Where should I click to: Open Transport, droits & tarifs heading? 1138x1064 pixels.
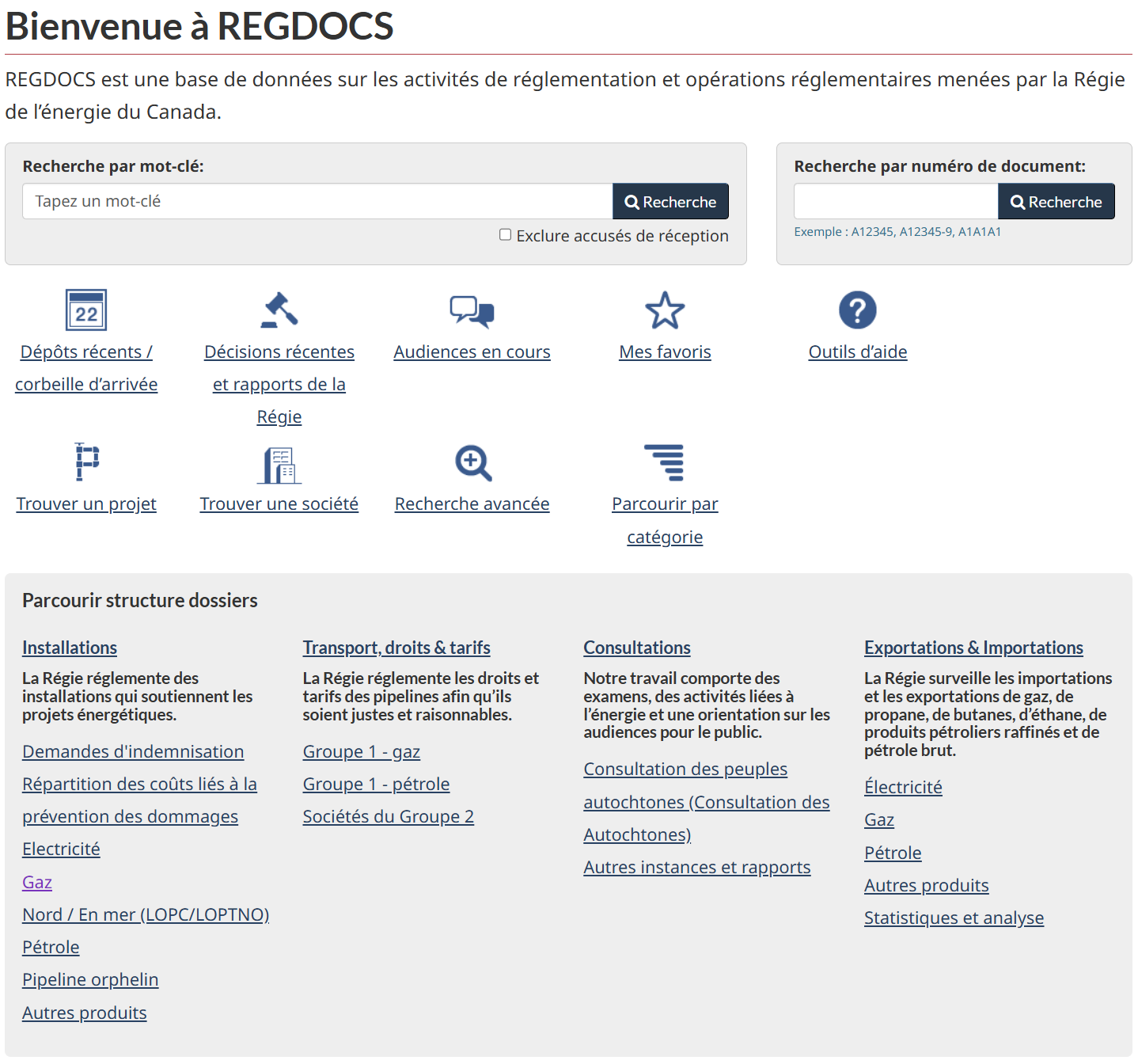click(x=396, y=648)
